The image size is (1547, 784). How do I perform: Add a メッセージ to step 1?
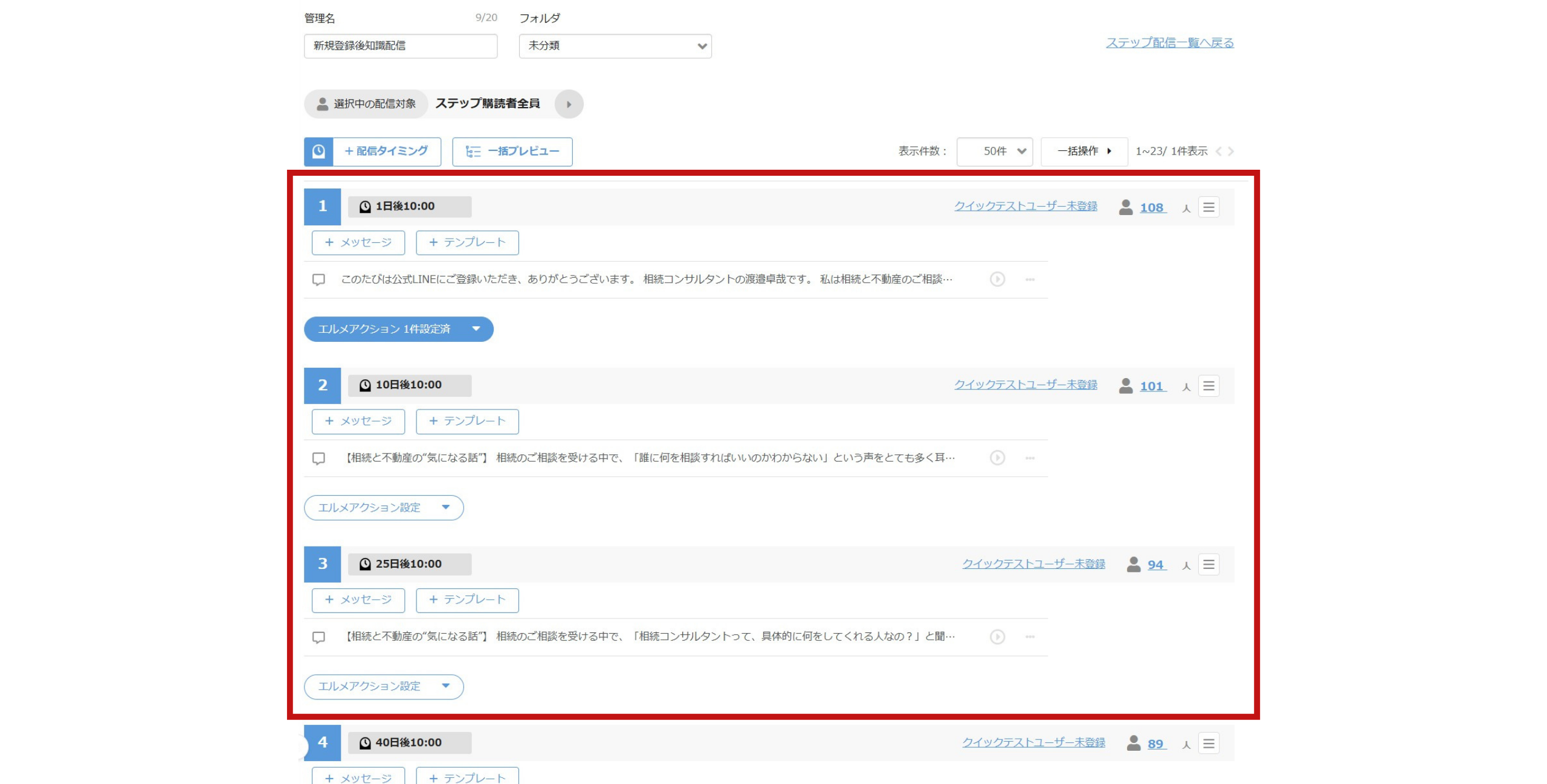point(358,243)
